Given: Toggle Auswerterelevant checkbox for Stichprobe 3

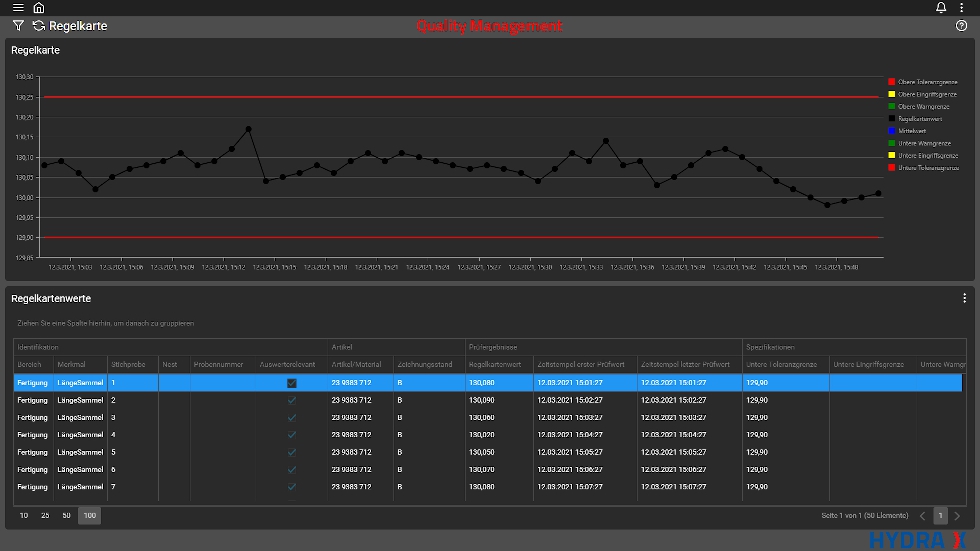Looking at the screenshot, I should (291, 417).
